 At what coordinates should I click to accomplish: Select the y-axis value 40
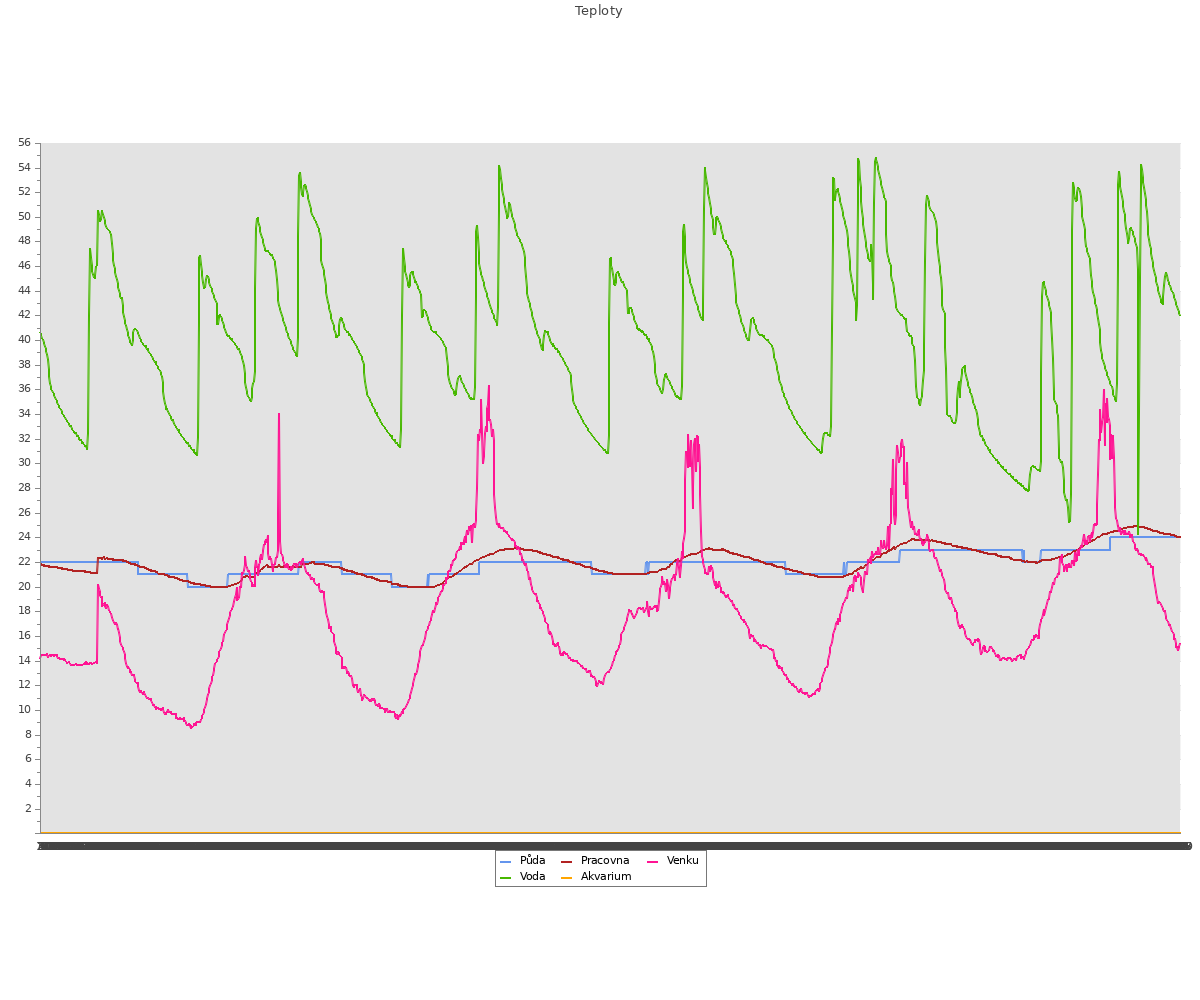(x=24, y=340)
